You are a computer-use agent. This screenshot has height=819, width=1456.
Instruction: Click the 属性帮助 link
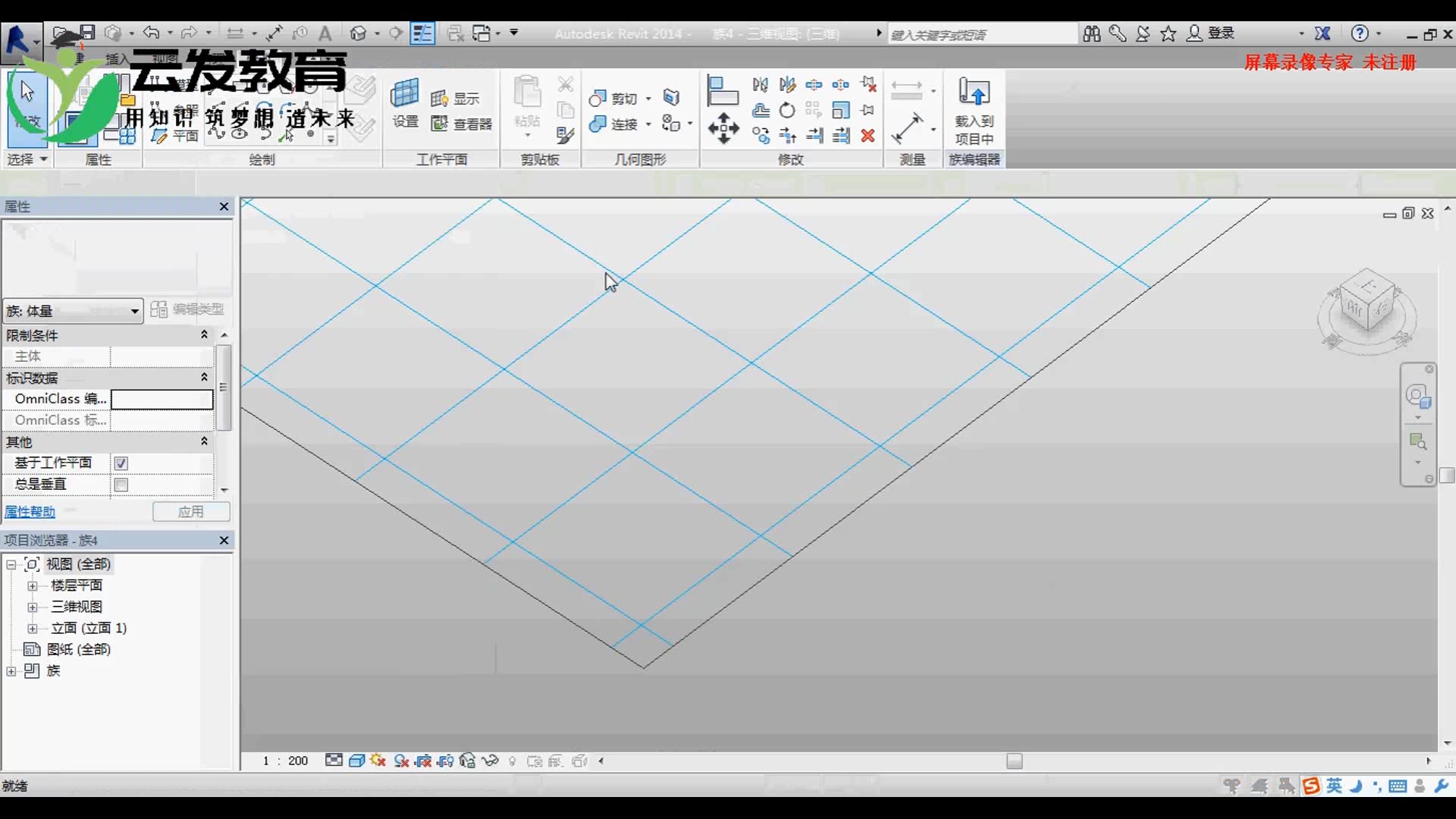click(30, 512)
